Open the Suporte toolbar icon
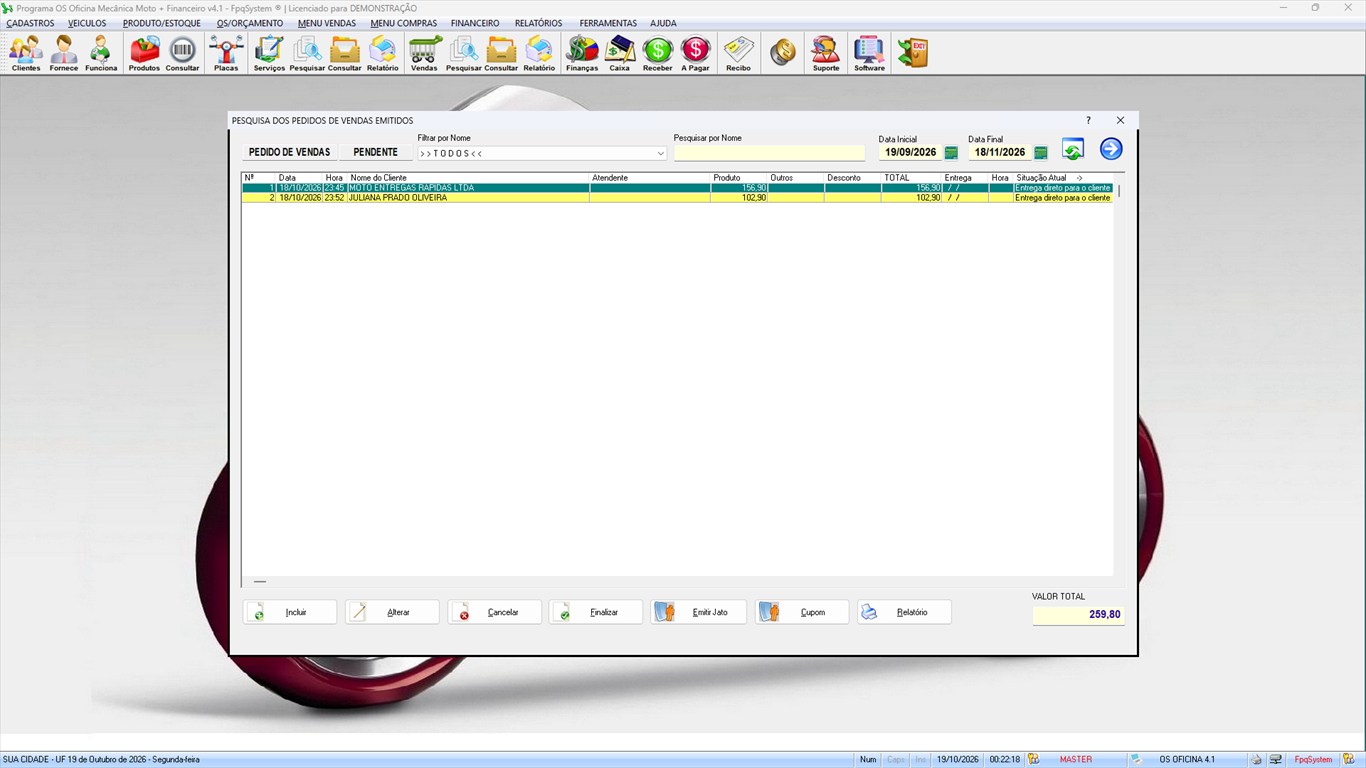Image resolution: width=1366 pixels, height=768 pixels. coord(826,54)
